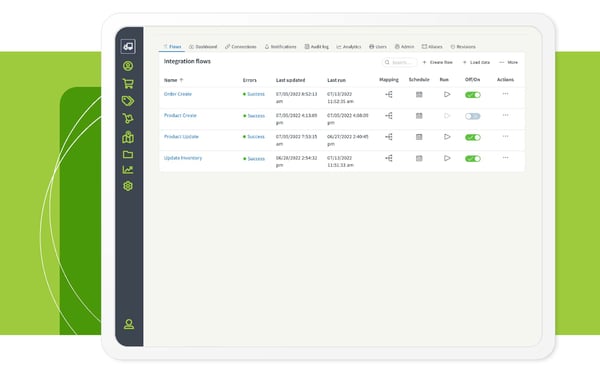Open the More menu in the header

pyautogui.click(x=509, y=62)
